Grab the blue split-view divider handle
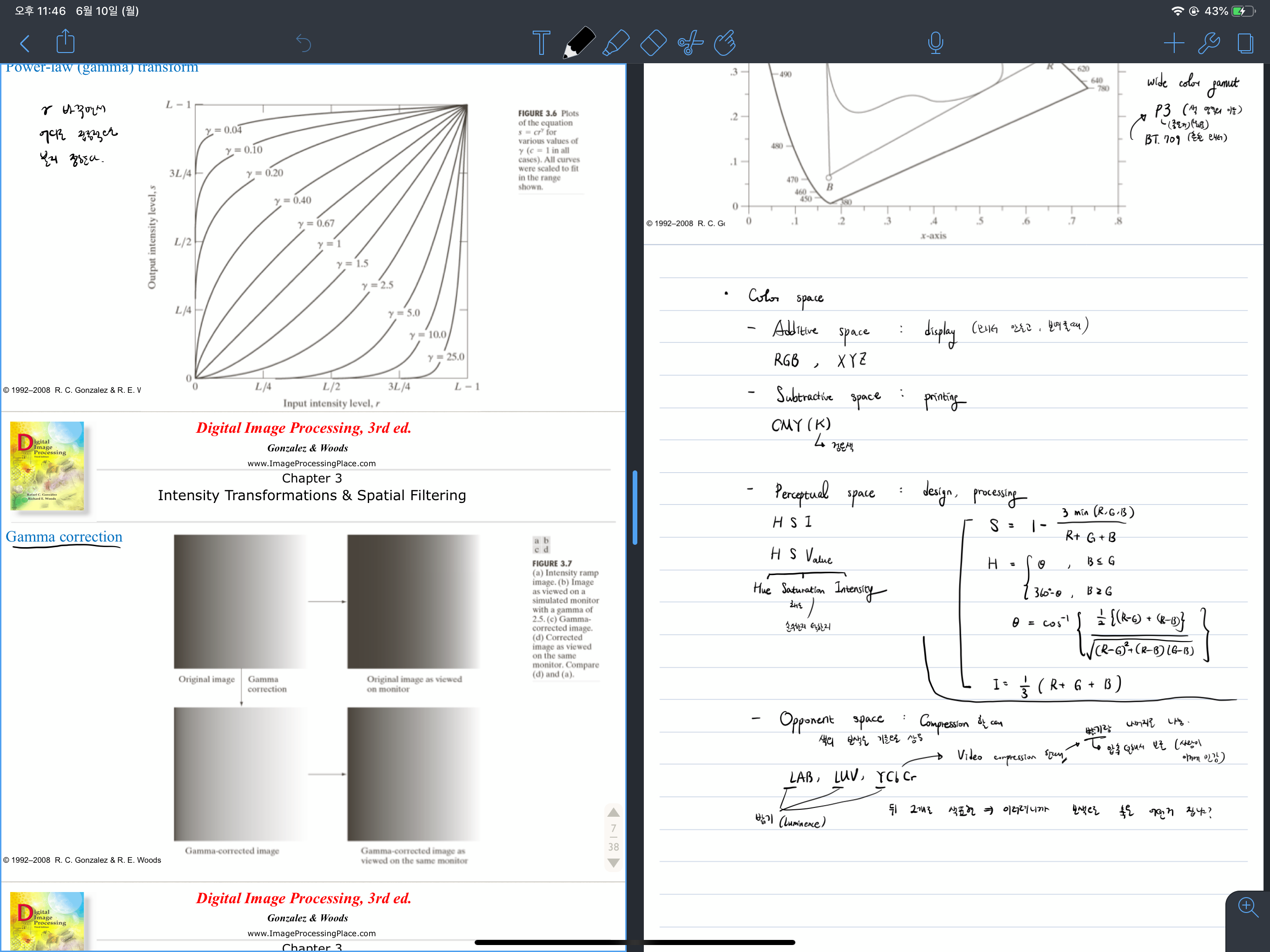Screen dimensions: 1270x952 pyautogui.click(x=635, y=507)
